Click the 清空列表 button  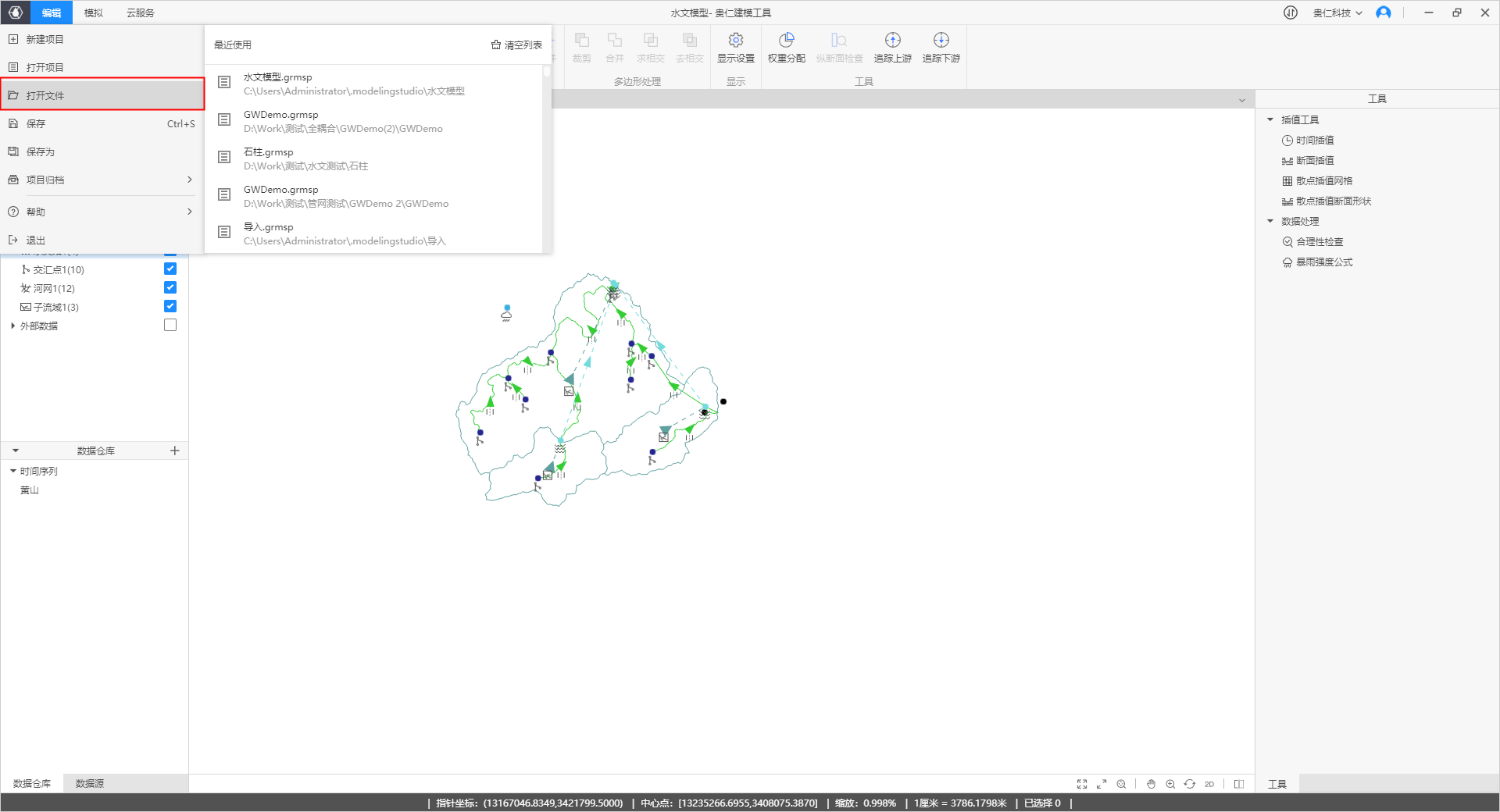tap(516, 45)
